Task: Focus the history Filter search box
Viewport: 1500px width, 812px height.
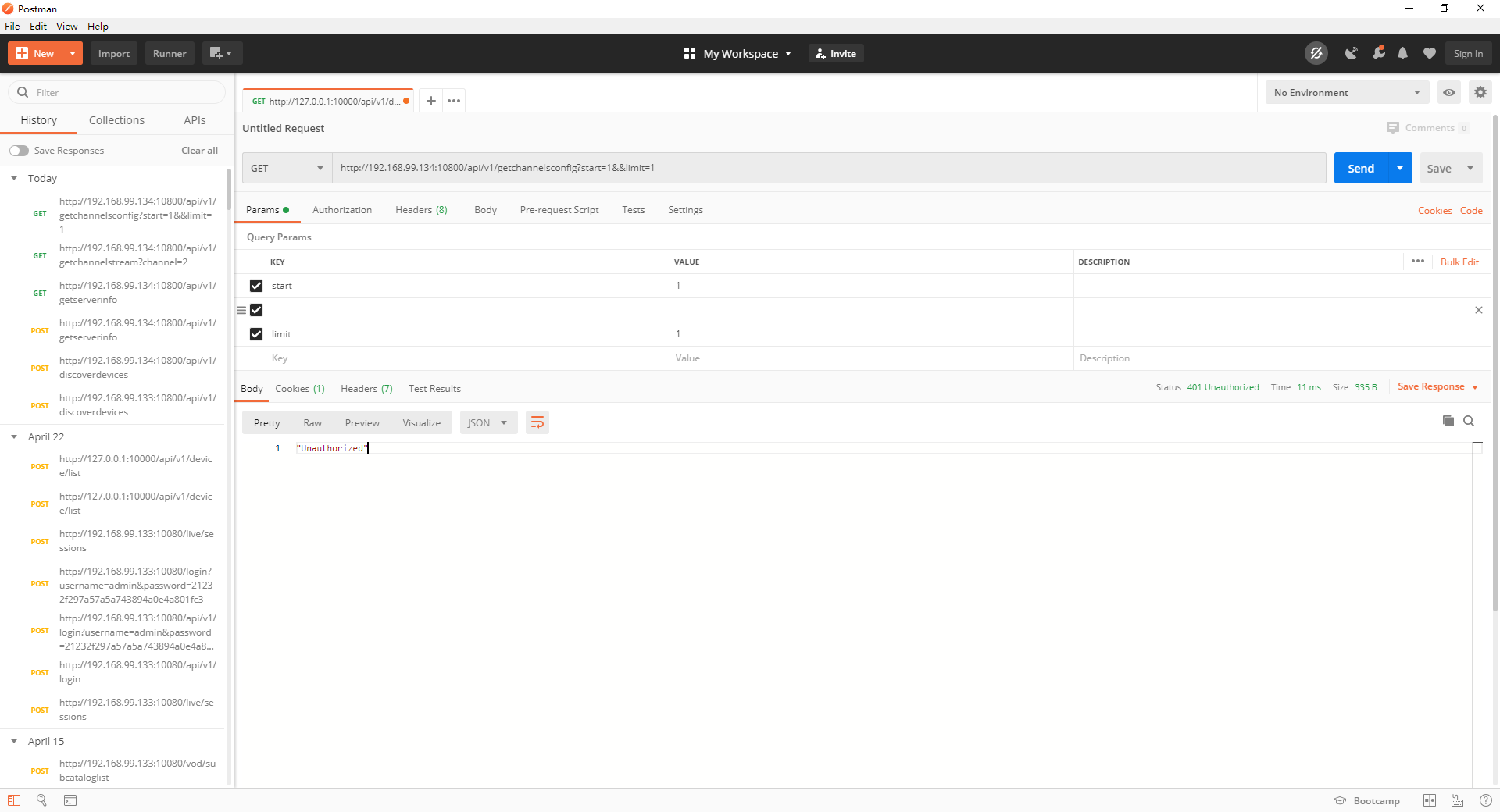Action: coord(116,92)
